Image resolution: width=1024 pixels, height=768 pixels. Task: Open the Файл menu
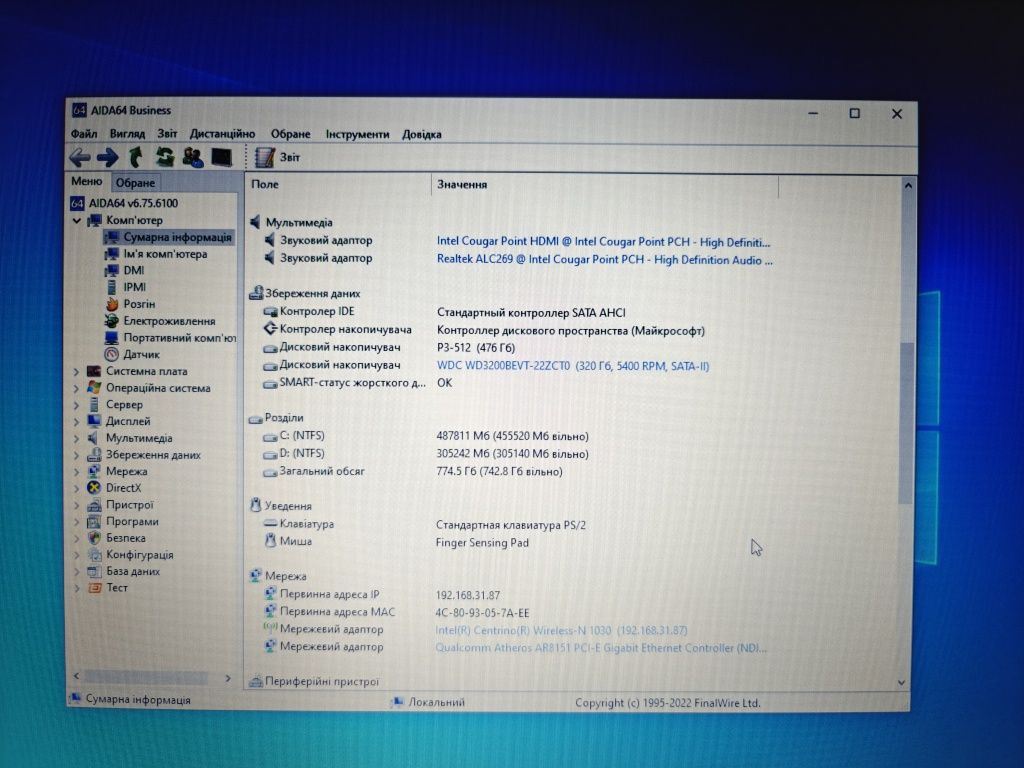84,134
